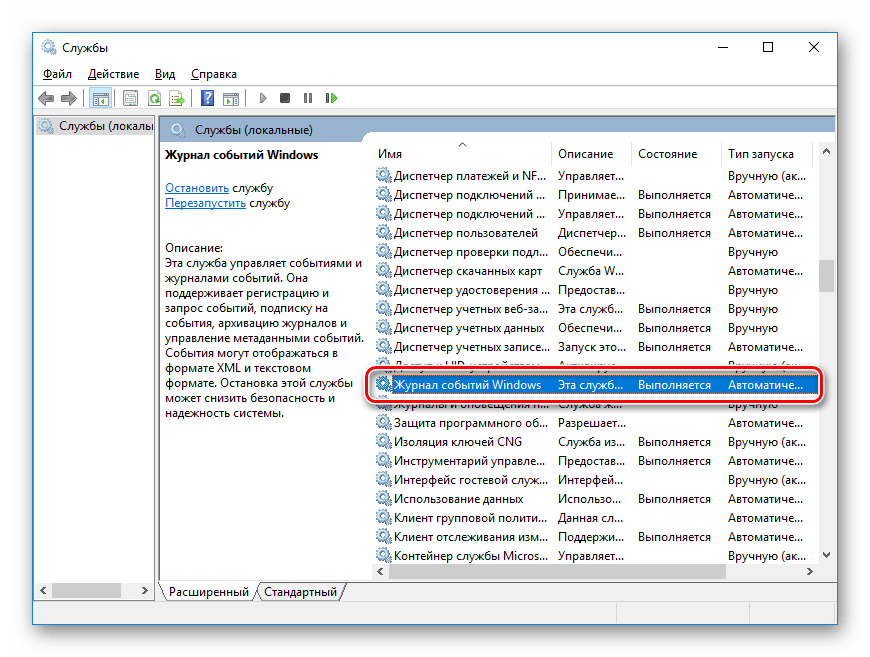Toggle the Show/Hide Console Tree button
The width and height of the screenshot is (870, 657).
point(100,98)
